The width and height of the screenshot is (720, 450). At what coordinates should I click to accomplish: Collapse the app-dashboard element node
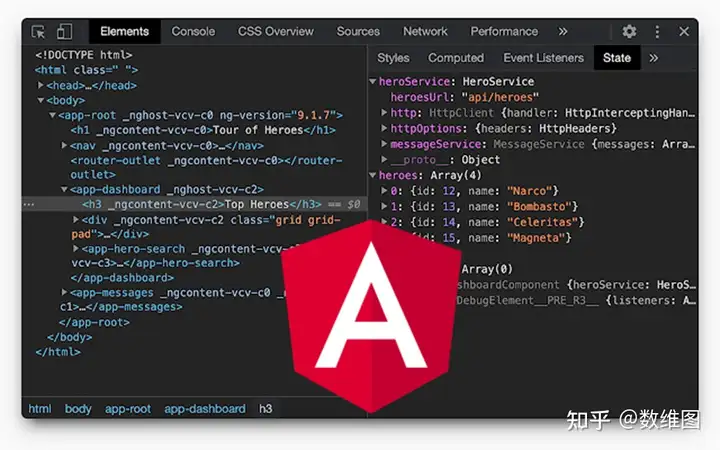coord(65,189)
